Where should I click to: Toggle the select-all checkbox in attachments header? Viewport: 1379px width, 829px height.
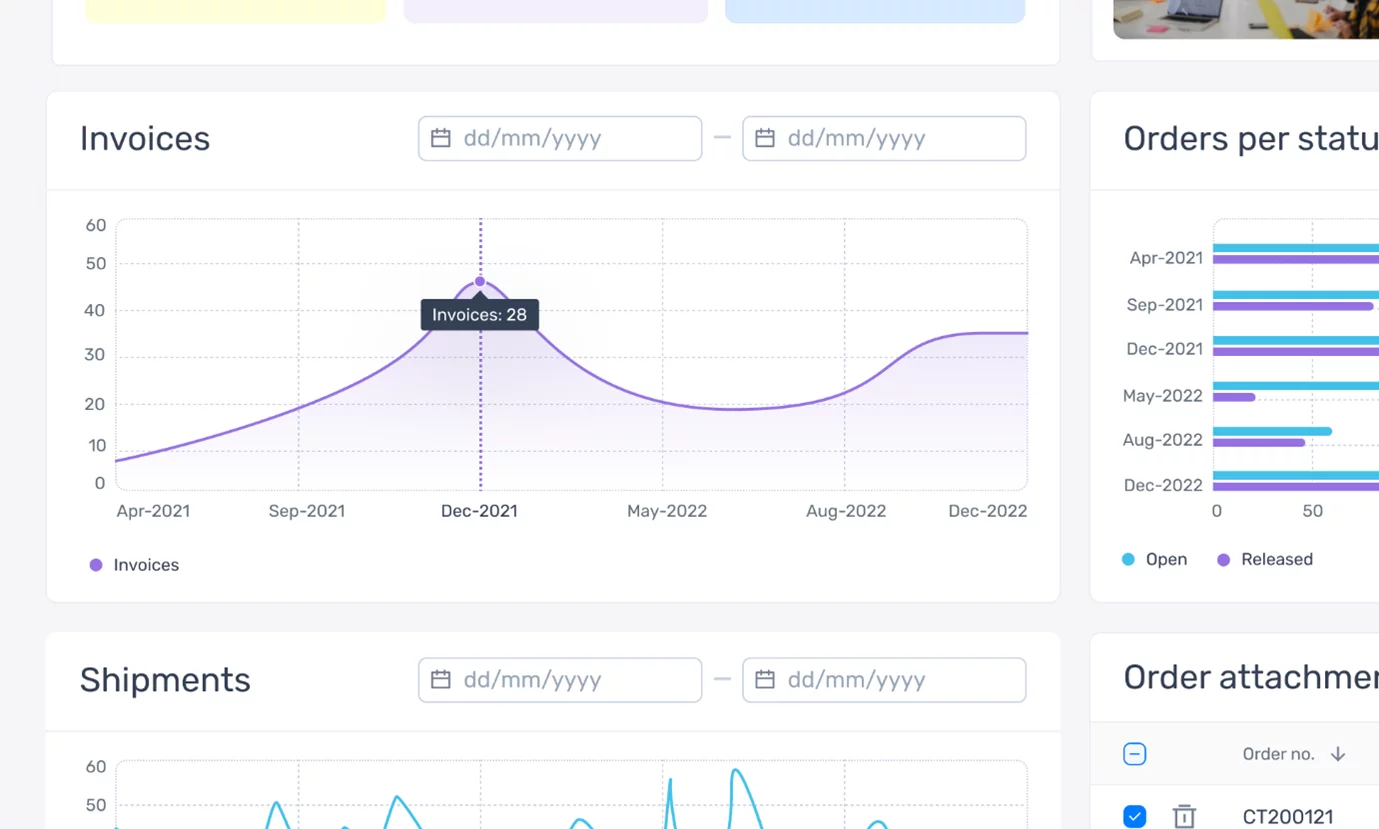tap(1134, 754)
